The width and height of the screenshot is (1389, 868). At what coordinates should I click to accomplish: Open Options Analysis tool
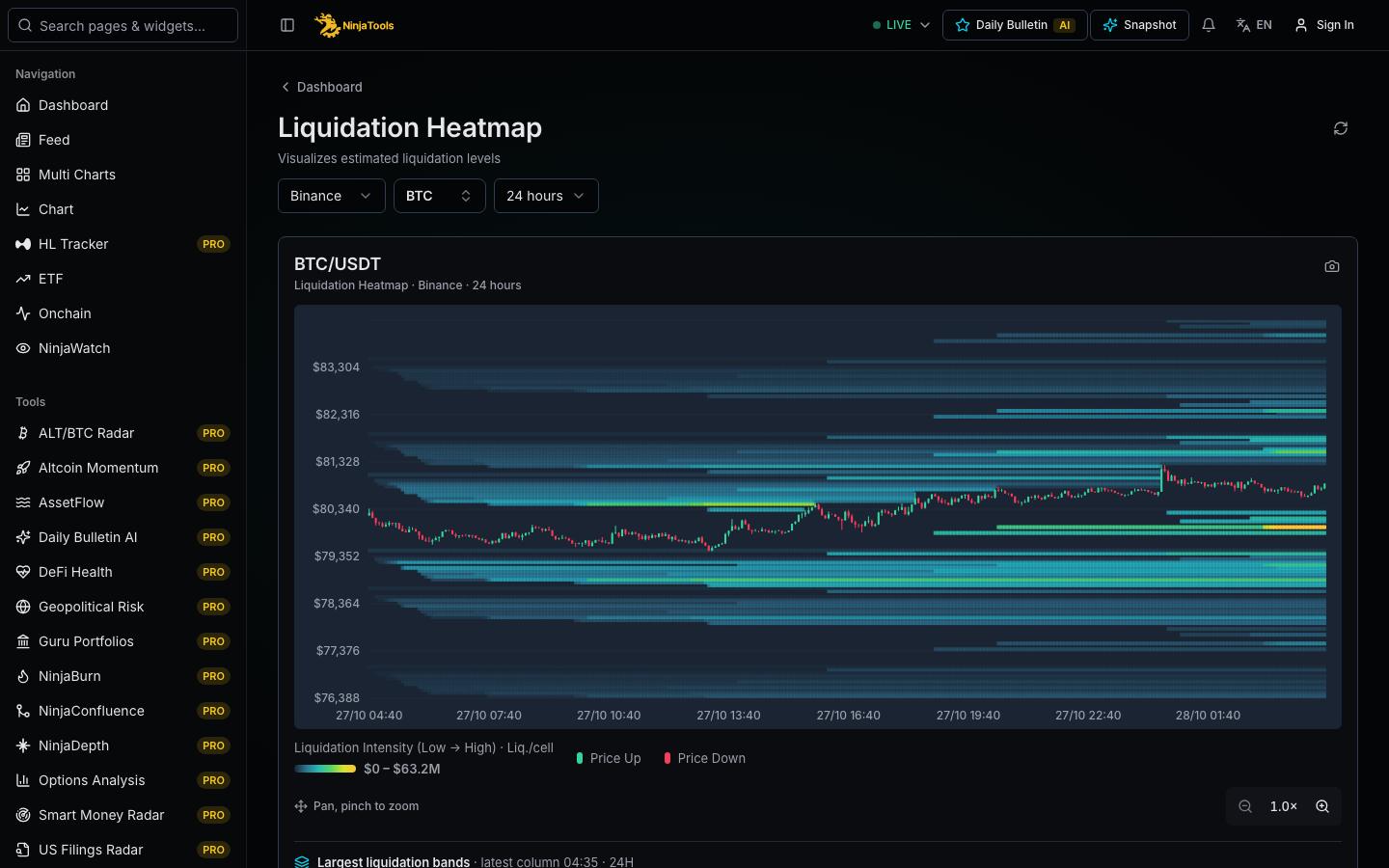coord(123,780)
